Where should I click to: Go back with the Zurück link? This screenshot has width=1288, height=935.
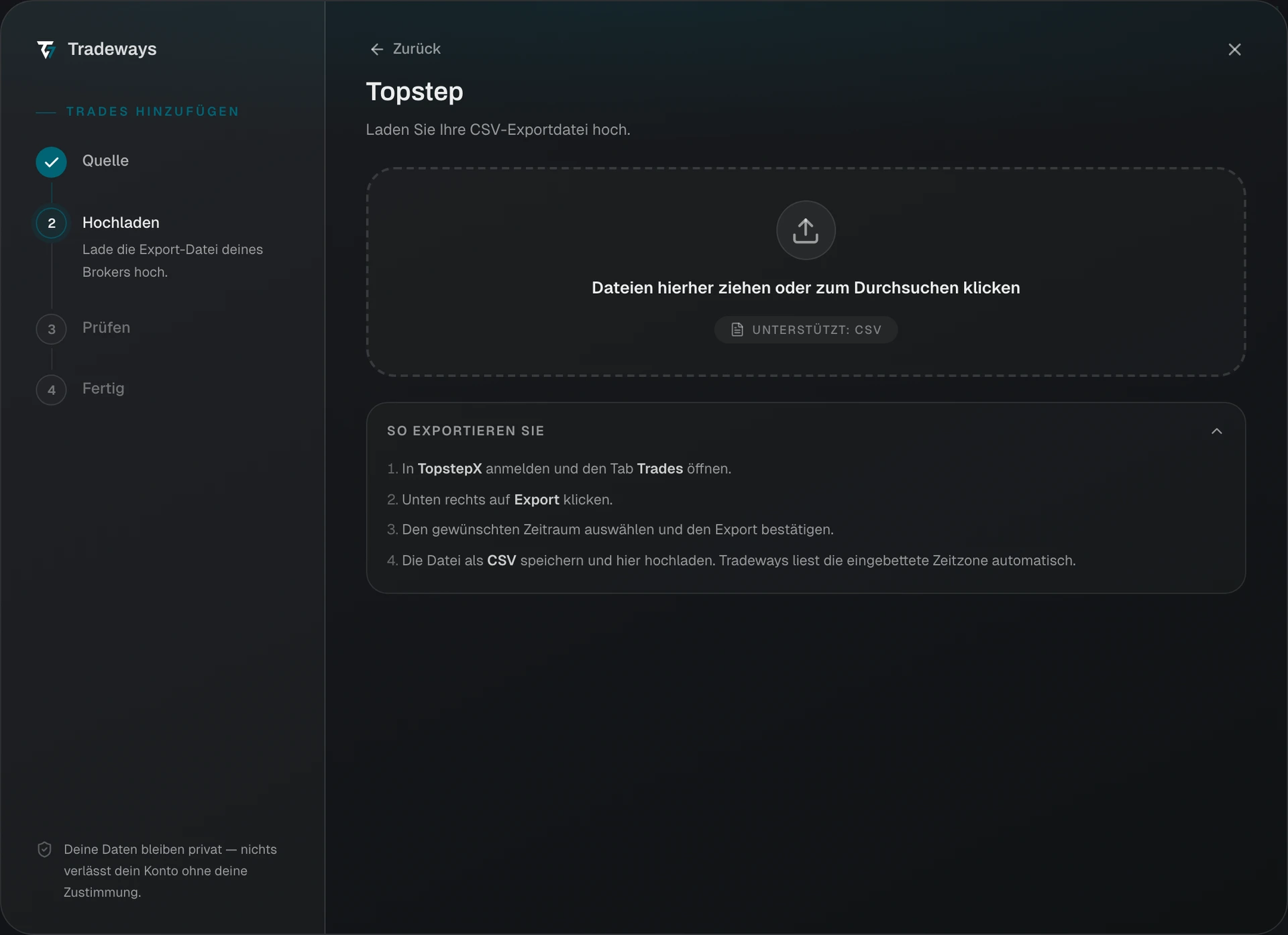[405, 49]
